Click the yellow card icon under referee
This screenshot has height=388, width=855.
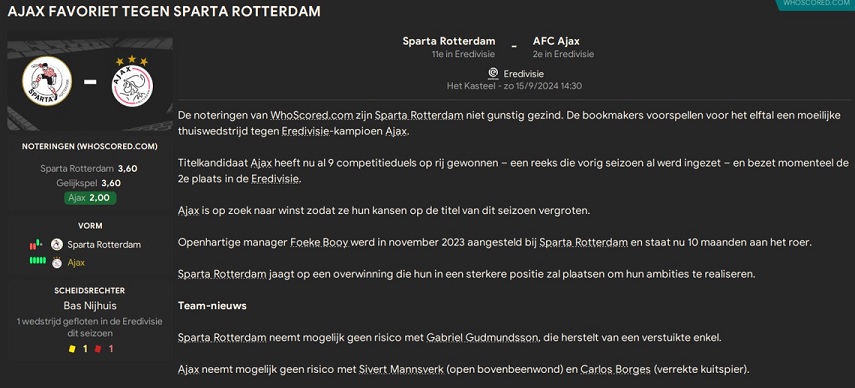point(71,349)
